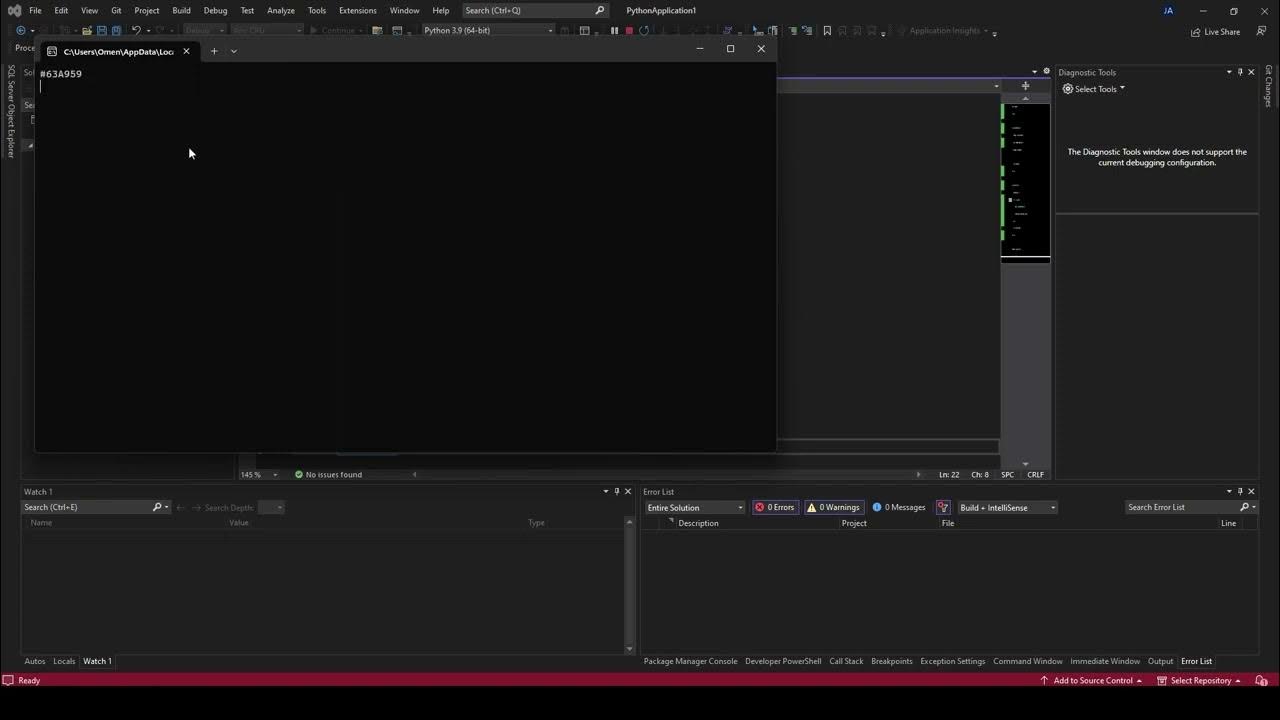
Task: Add a new tab in the console window
Action: tap(214, 51)
